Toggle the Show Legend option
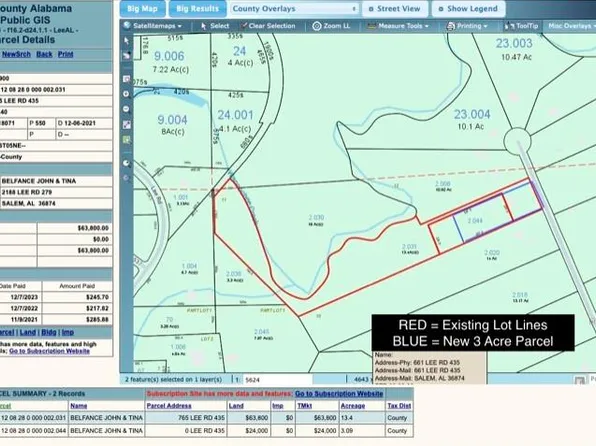596x446 pixels. 469,9
